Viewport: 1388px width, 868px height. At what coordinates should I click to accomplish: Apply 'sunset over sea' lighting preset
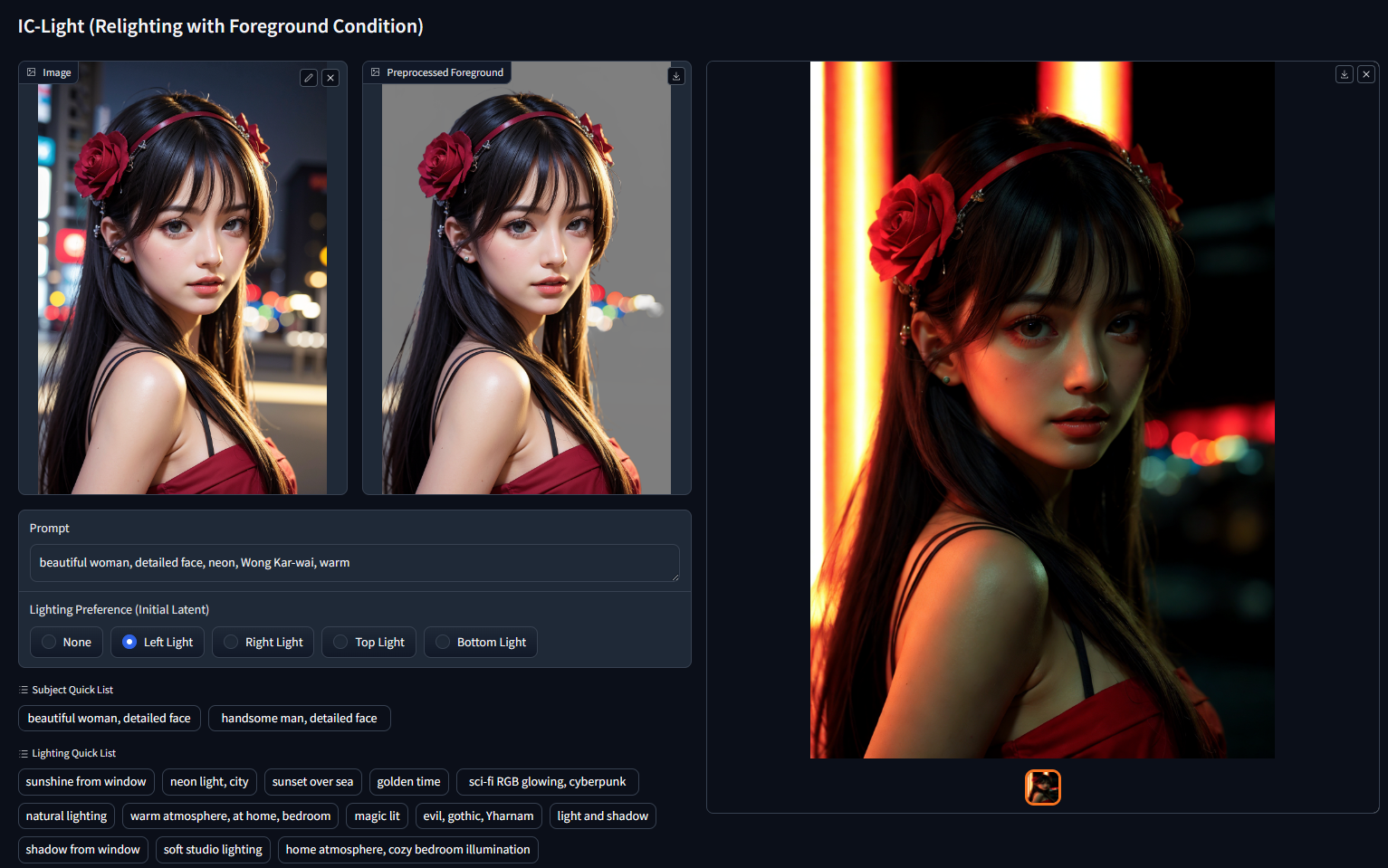(313, 782)
